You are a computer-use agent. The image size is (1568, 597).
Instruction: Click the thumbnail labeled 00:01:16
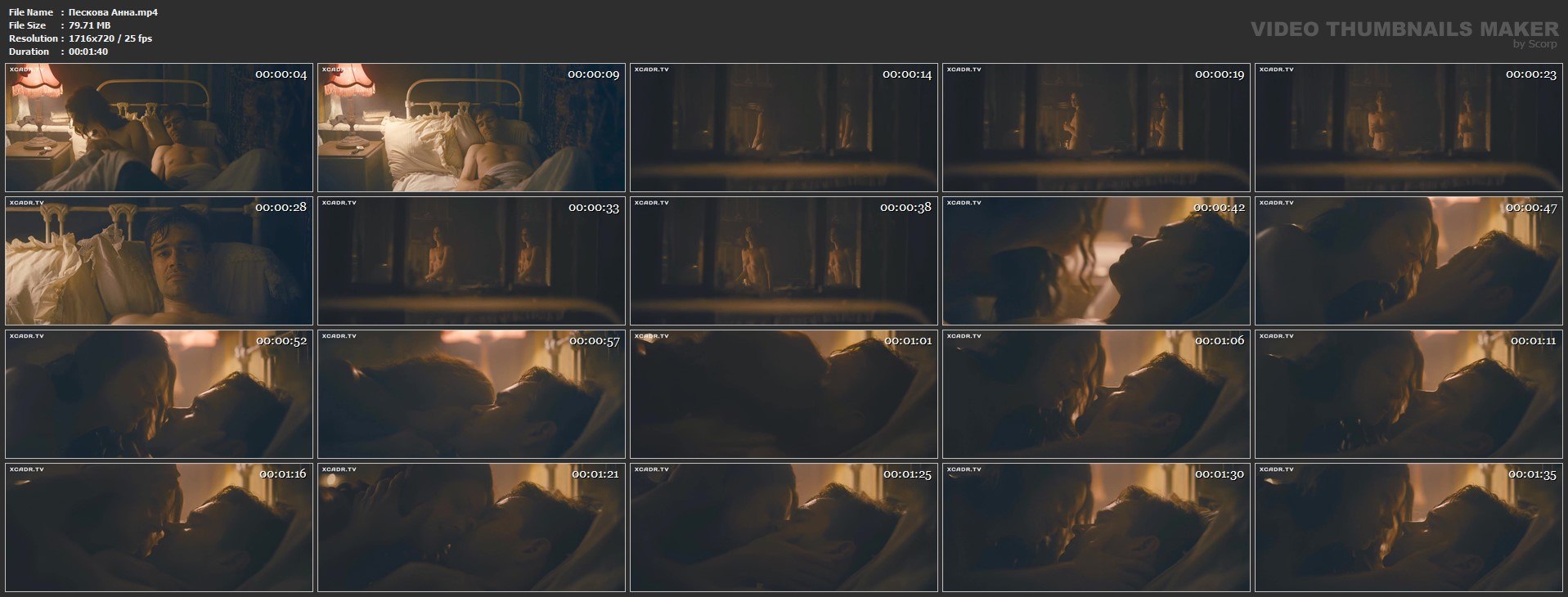(x=159, y=527)
